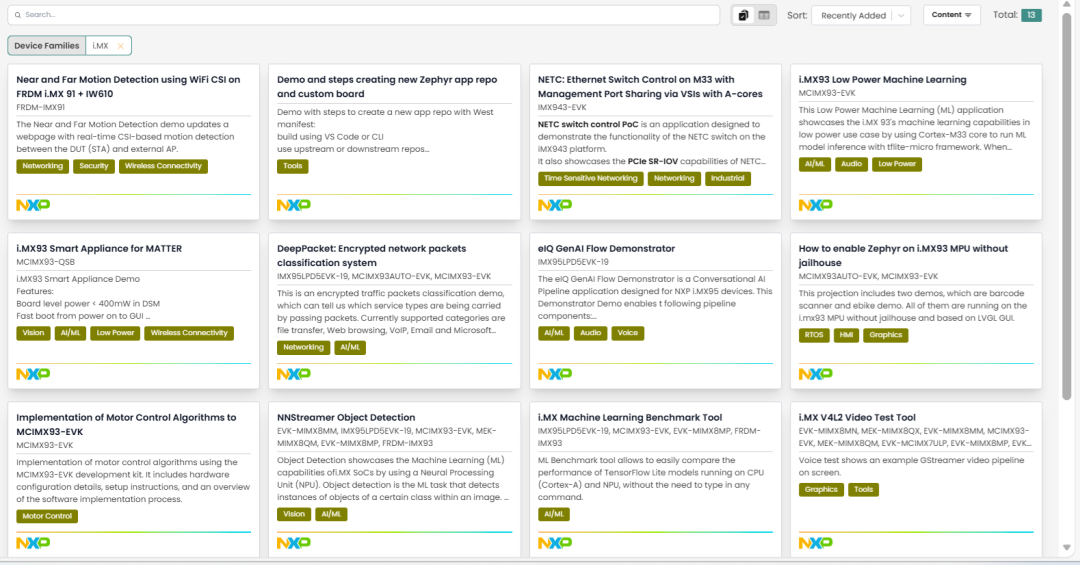Switch to table view layout icon
Image resolution: width=1080 pixels, height=565 pixels.
pyautogui.click(x=764, y=15)
